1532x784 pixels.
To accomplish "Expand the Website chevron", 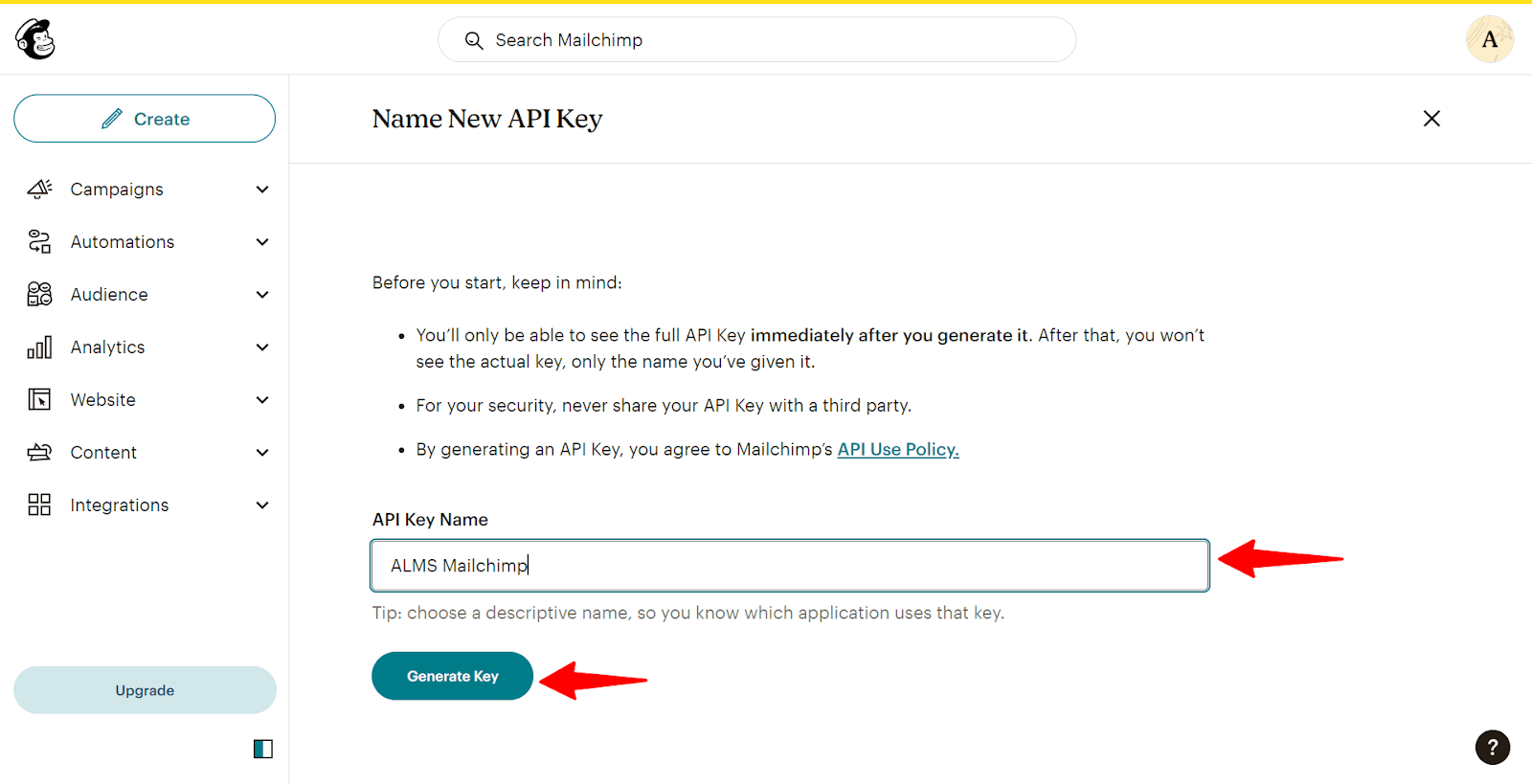I will point(262,400).
